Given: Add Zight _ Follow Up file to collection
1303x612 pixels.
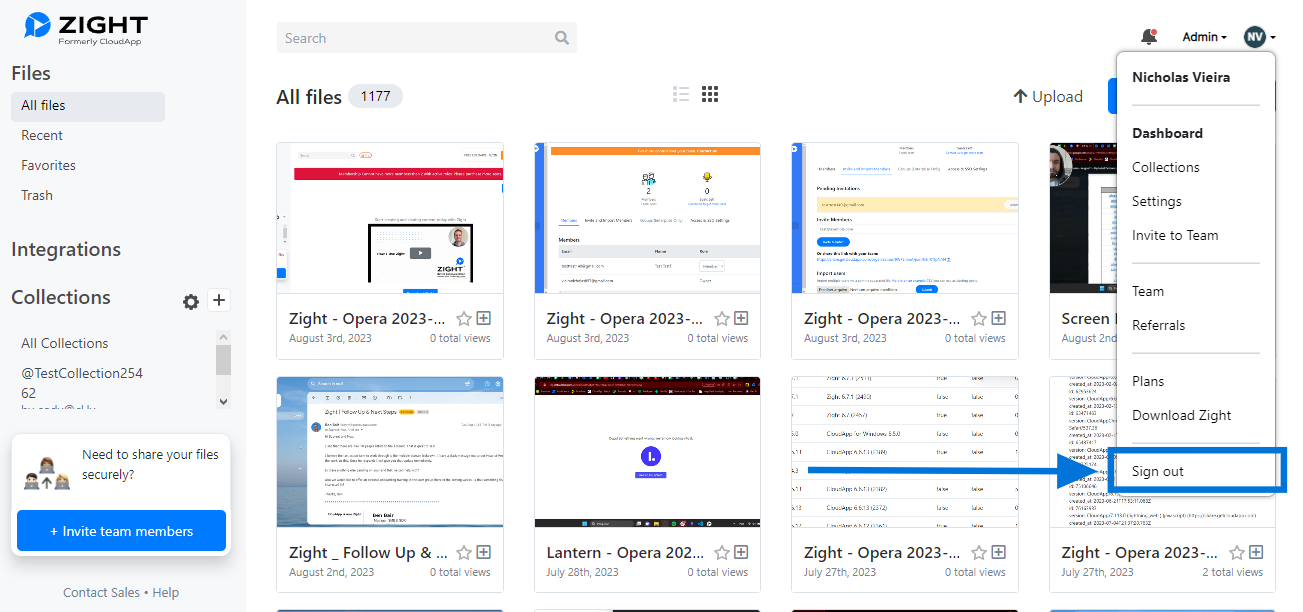Looking at the screenshot, I should pos(484,552).
